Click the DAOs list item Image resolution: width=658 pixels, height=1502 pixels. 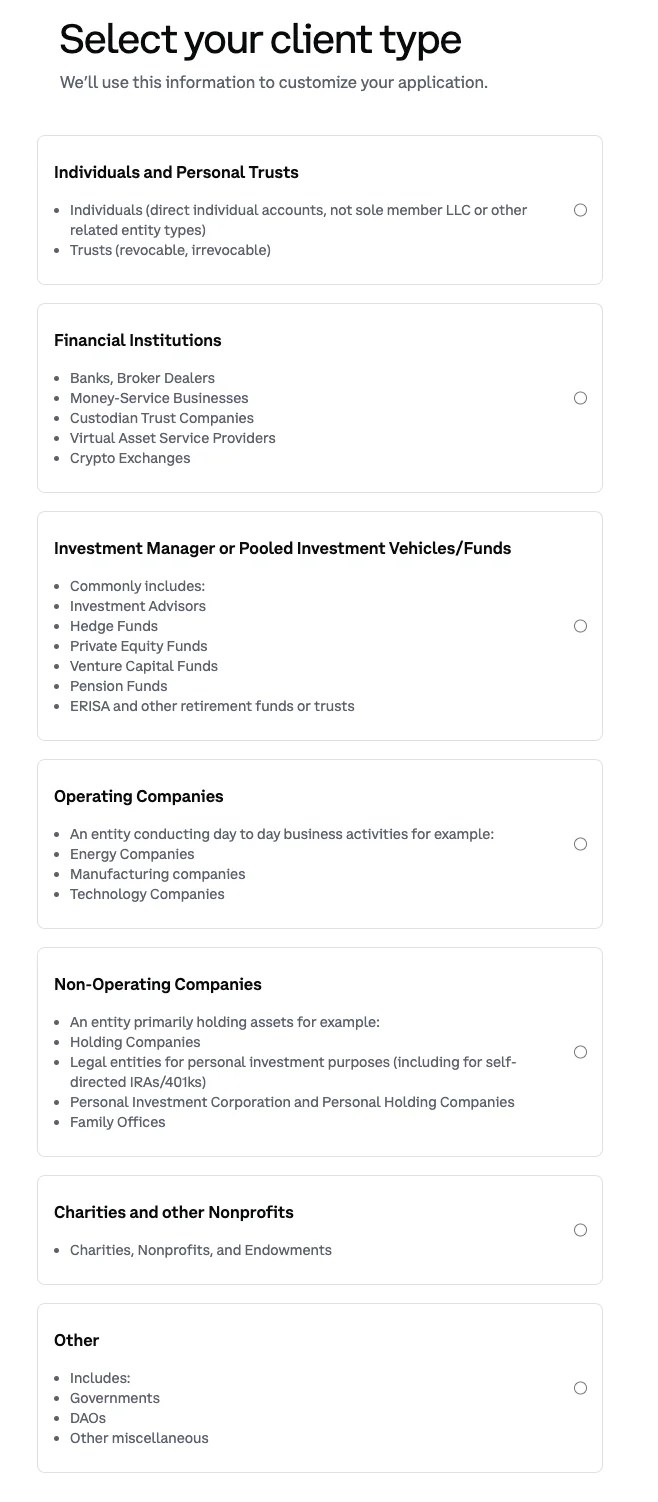[x=88, y=1418]
